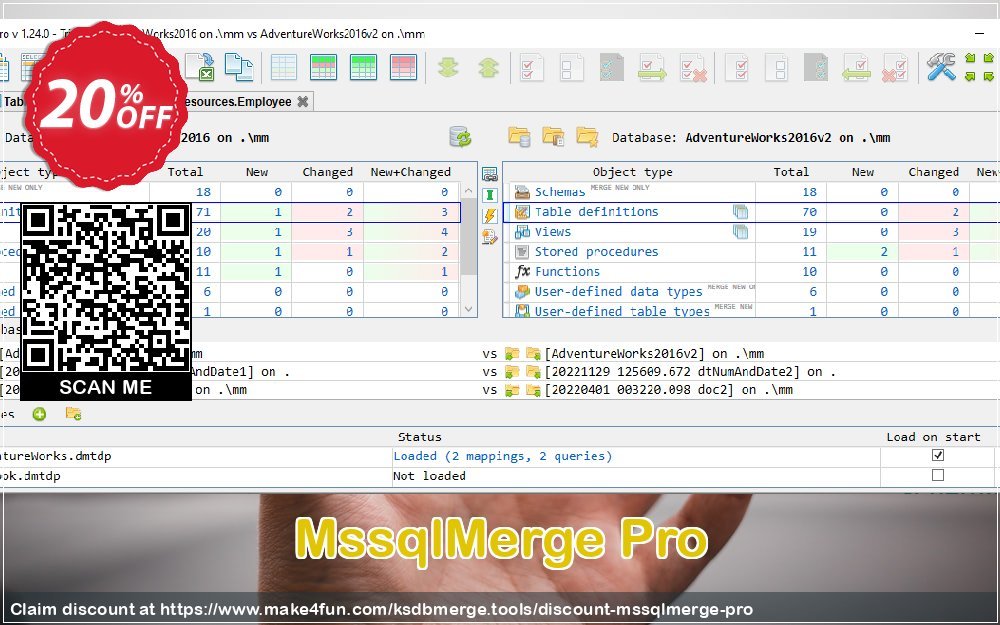Select User-defined data types row
Screen dimensions: 1000x625
[751, 291]
